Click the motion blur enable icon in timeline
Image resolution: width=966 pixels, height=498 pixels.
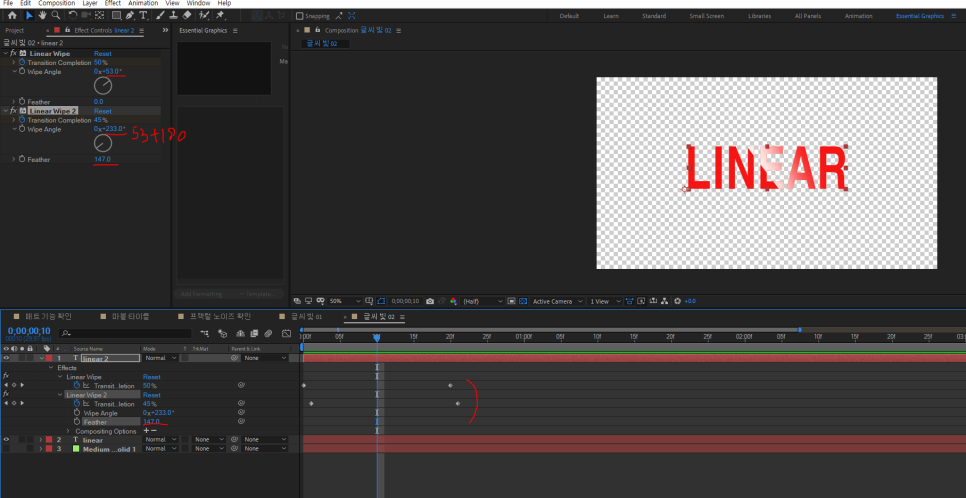[268, 333]
